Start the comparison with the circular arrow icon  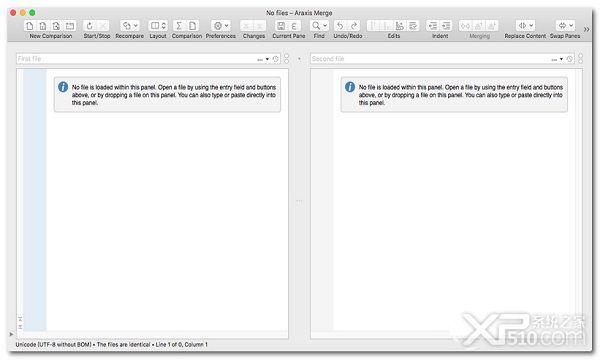click(90, 26)
